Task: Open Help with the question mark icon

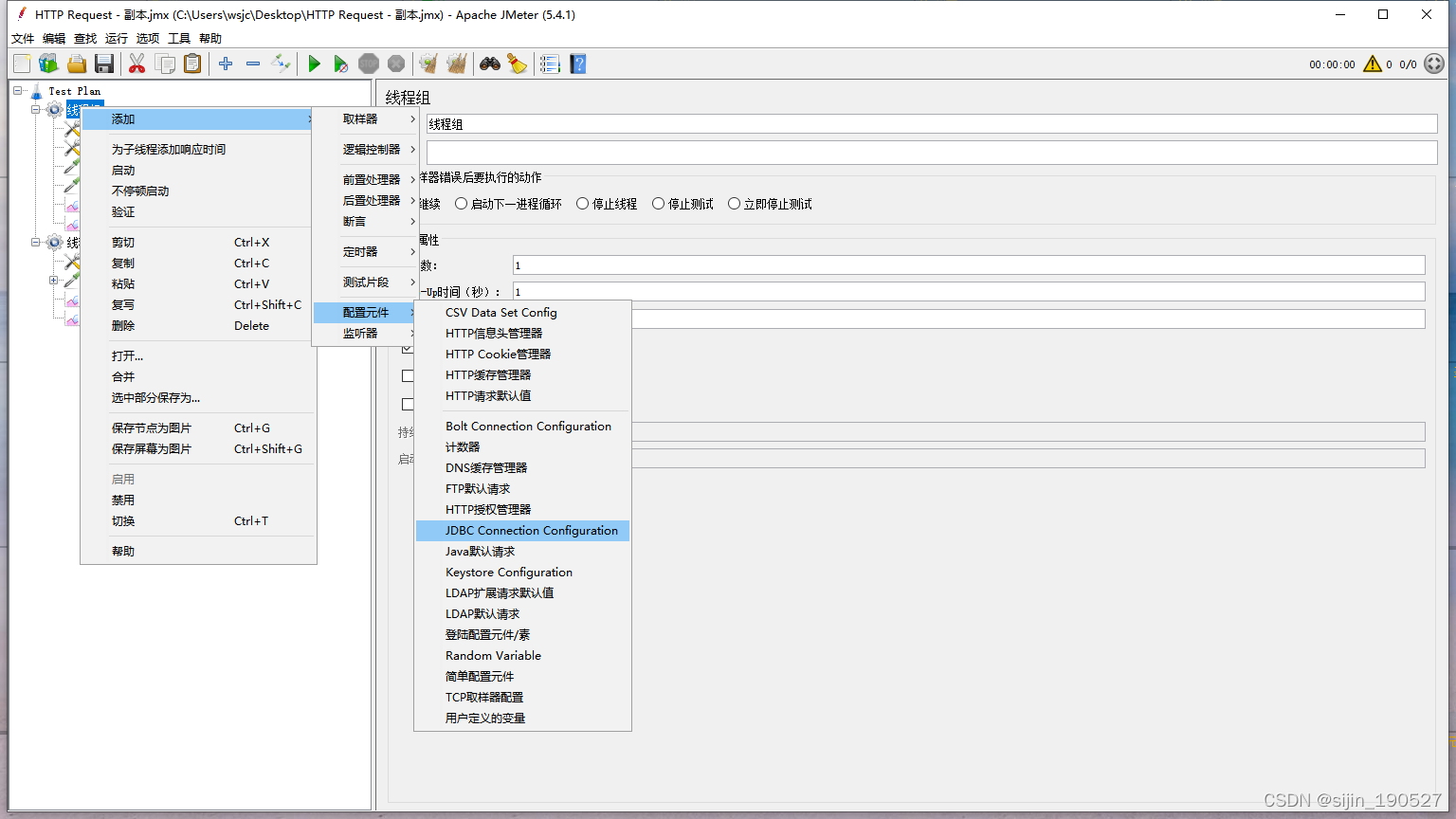Action: point(578,64)
